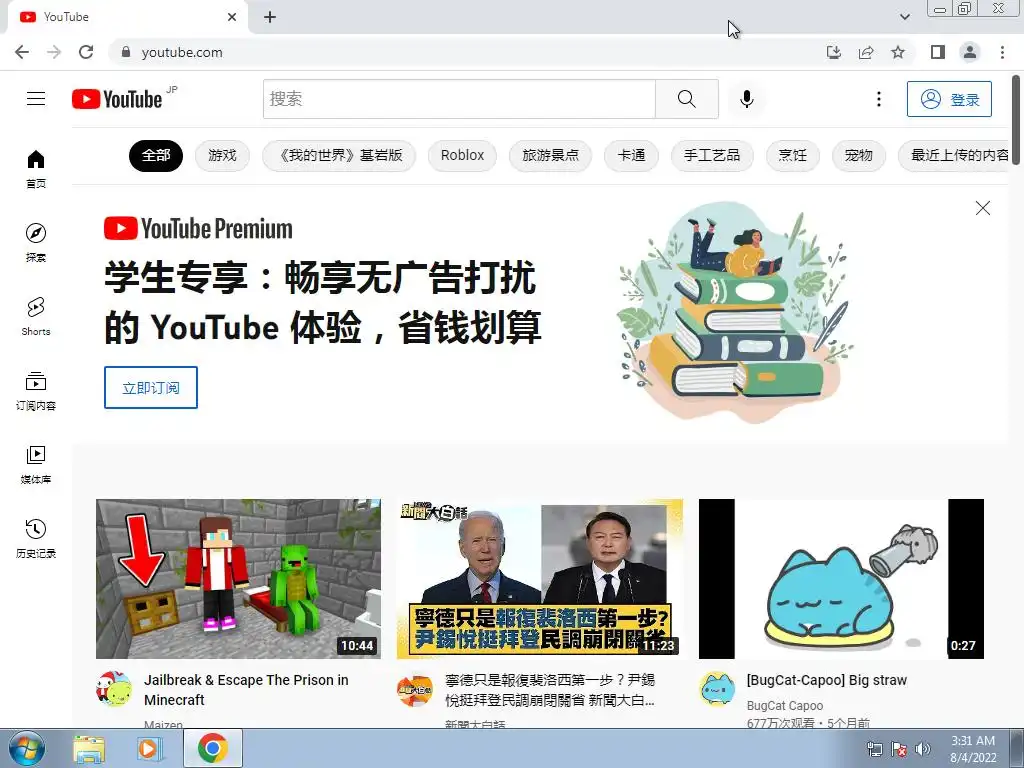The image size is (1024, 768).
Task: Select the 旅游景点 filter chip
Action: point(551,155)
